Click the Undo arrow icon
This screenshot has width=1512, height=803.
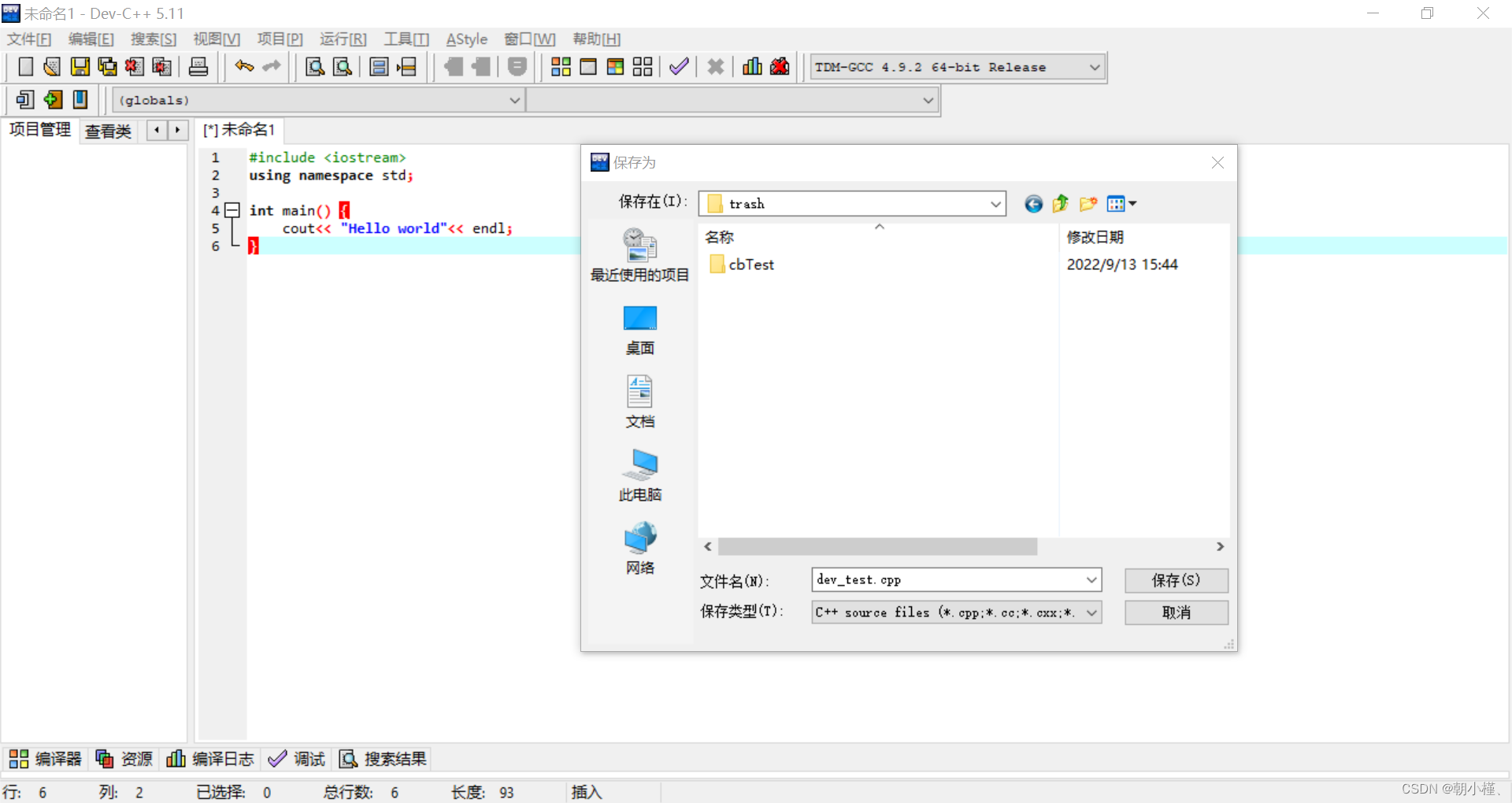click(x=244, y=67)
